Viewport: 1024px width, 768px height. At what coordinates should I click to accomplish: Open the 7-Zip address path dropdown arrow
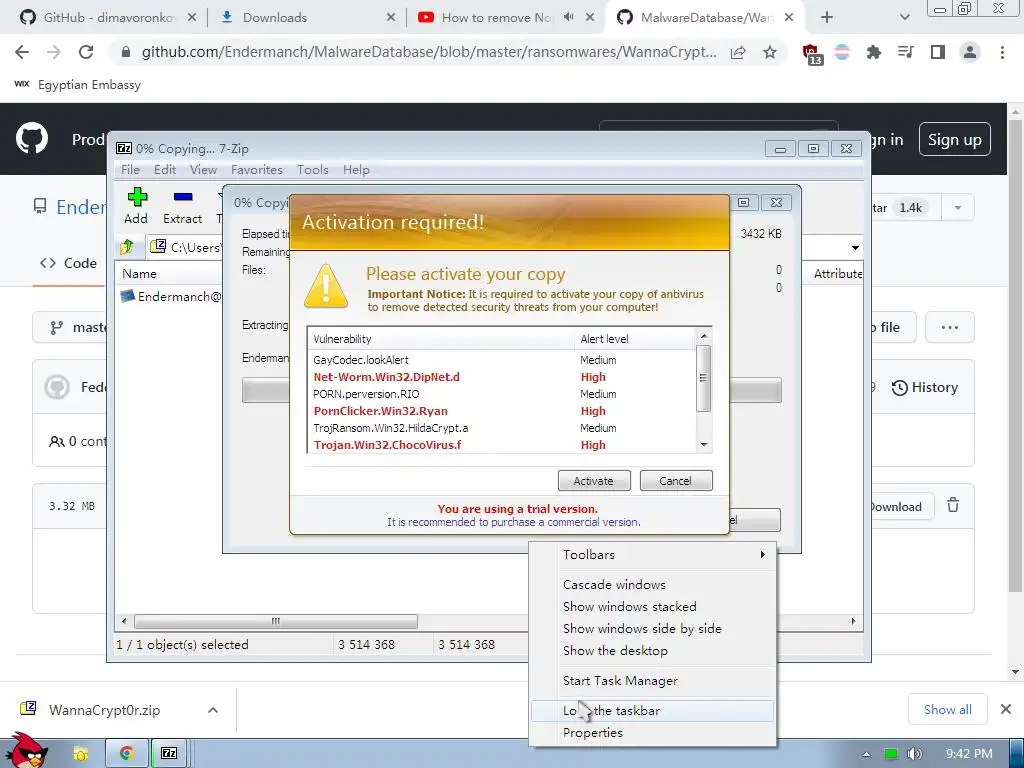[855, 248]
